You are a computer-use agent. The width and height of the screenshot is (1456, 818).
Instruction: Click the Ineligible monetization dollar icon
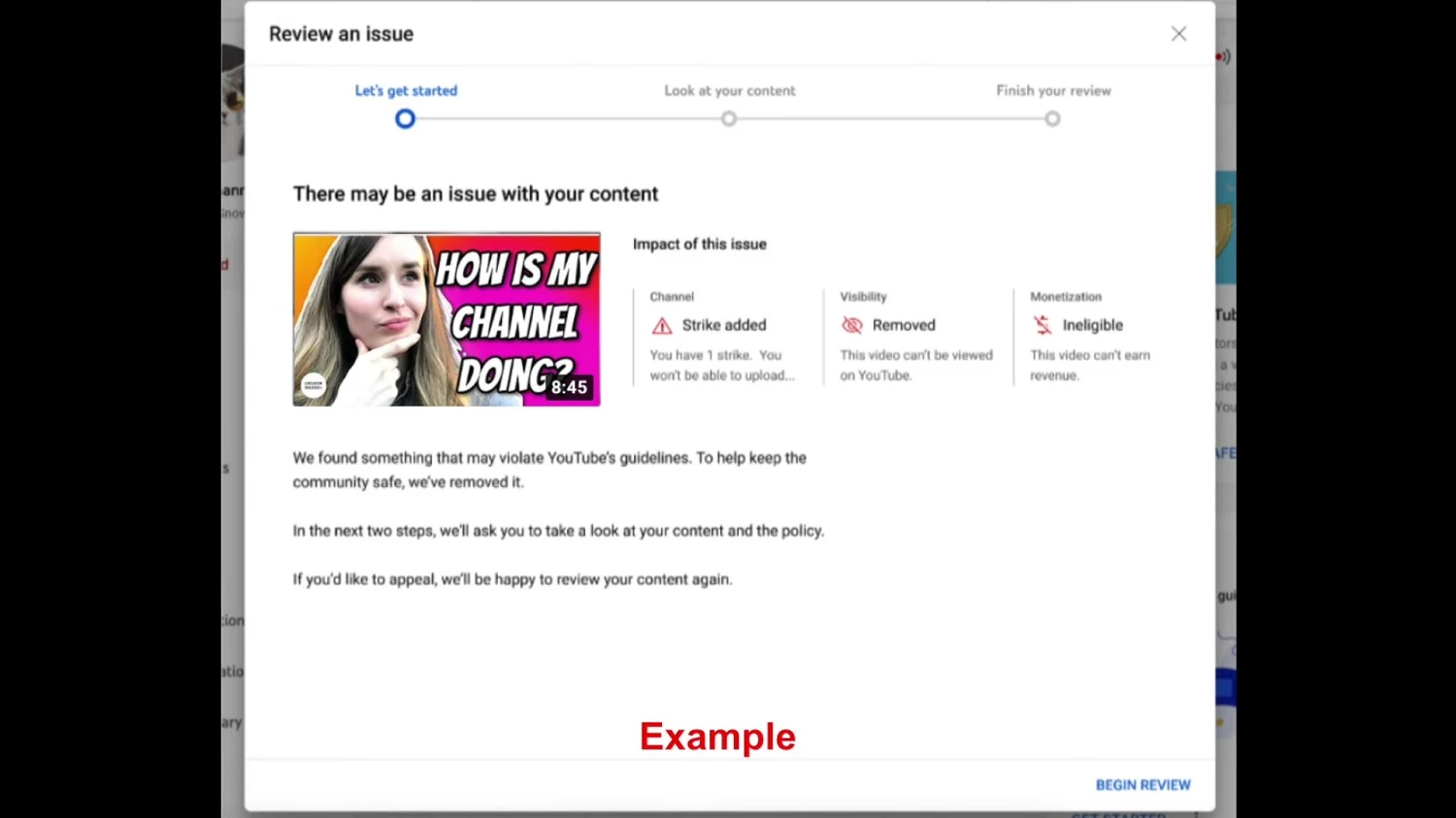(x=1042, y=325)
